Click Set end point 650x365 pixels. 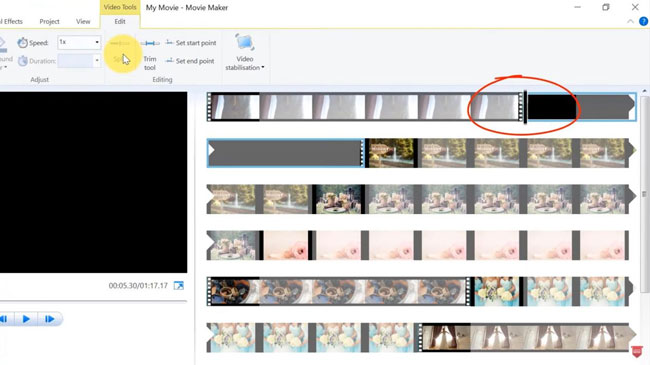point(190,61)
